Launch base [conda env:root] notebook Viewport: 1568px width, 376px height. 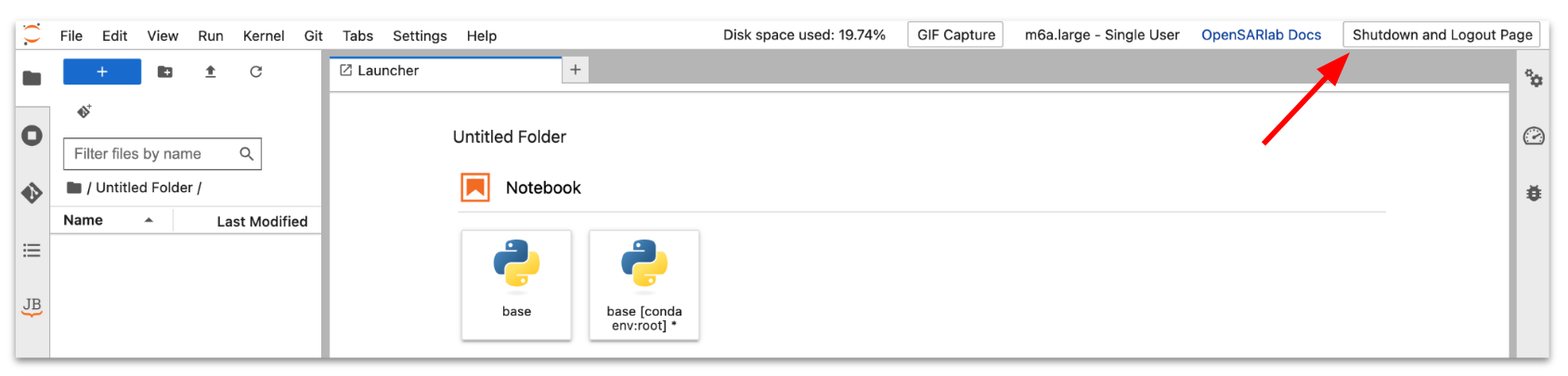pyautogui.click(x=644, y=284)
